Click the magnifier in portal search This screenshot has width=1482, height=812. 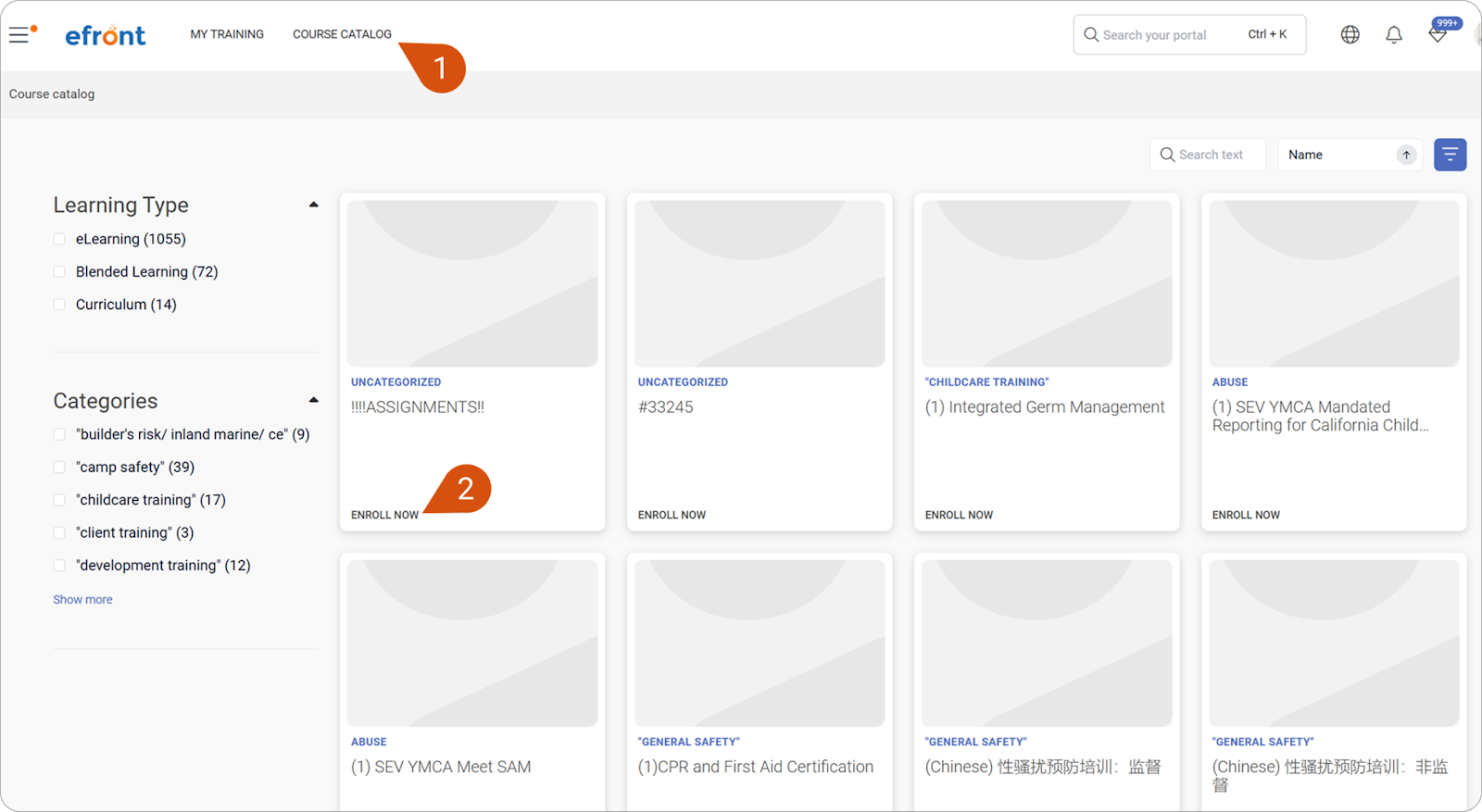(1091, 34)
